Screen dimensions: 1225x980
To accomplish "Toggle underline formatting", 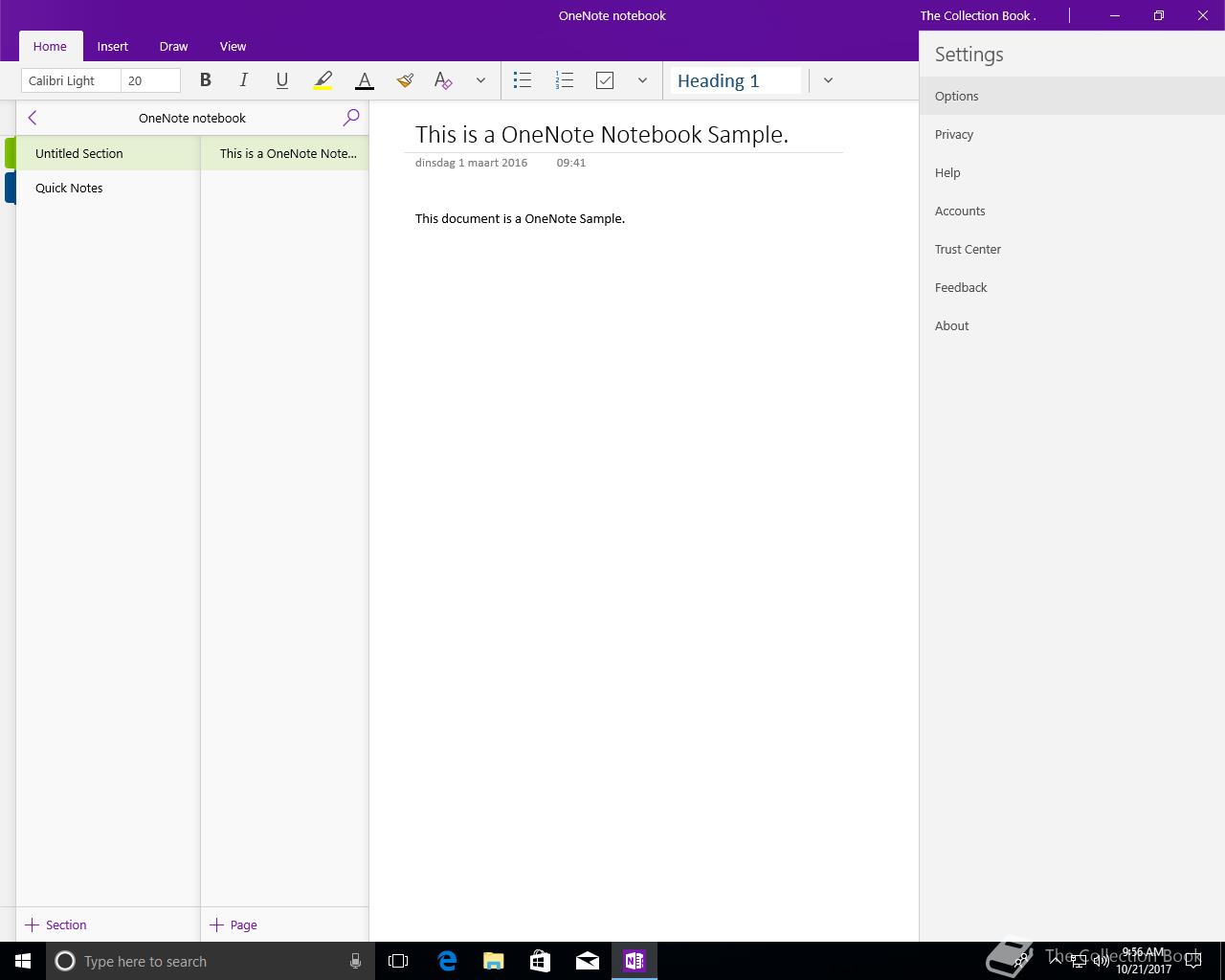I will pos(281,80).
